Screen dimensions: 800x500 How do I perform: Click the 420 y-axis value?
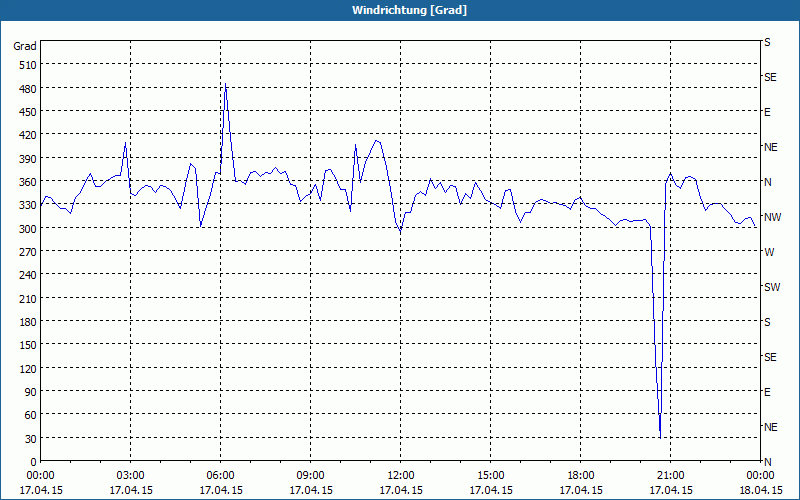tap(29, 136)
